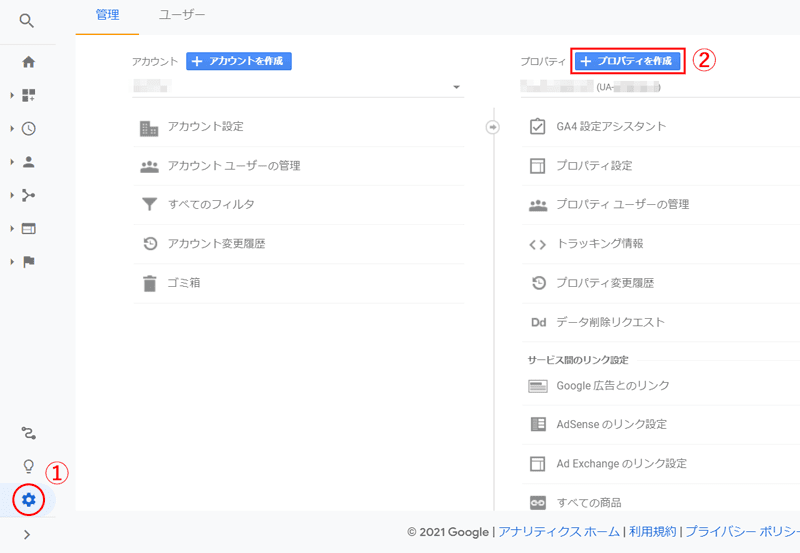Expand the Audience section arrow
Screen dimensions: 800x553
point(12,162)
